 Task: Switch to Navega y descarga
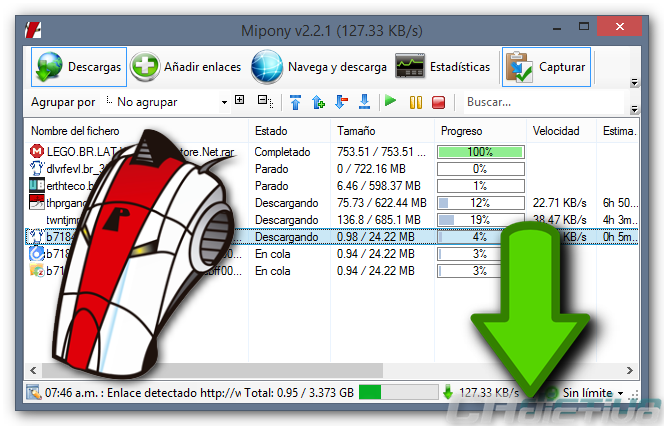[318, 67]
